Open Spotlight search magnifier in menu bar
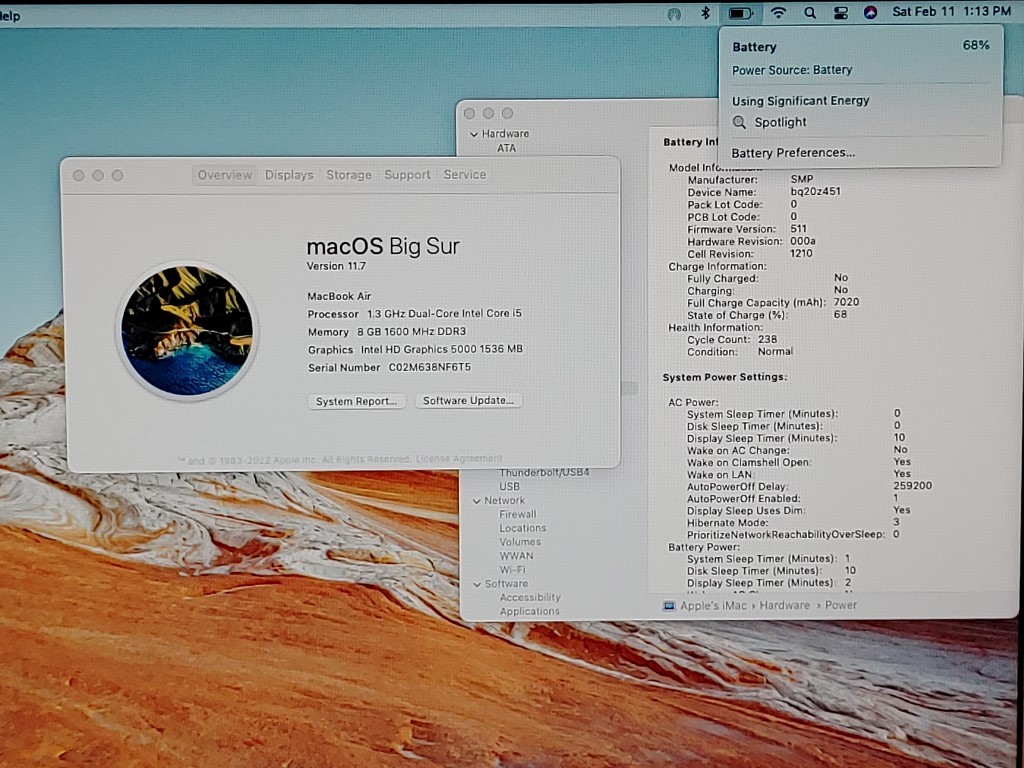1024x768 pixels. (810, 12)
